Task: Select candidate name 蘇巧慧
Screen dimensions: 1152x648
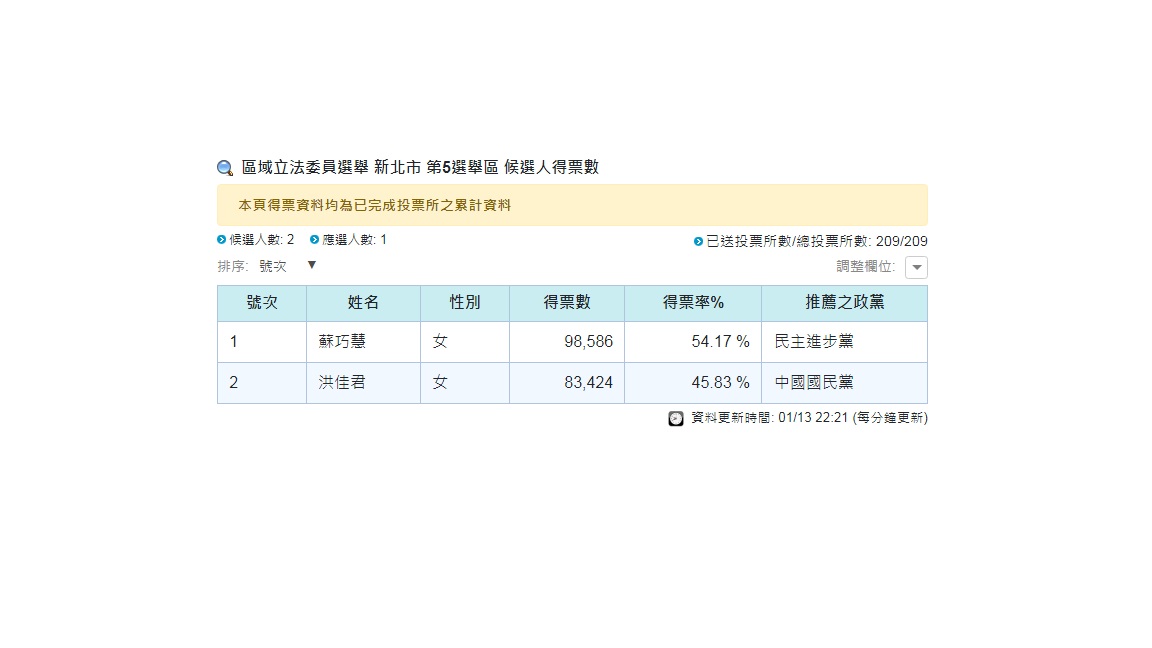Action: pyautogui.click(x=342, y=342)
